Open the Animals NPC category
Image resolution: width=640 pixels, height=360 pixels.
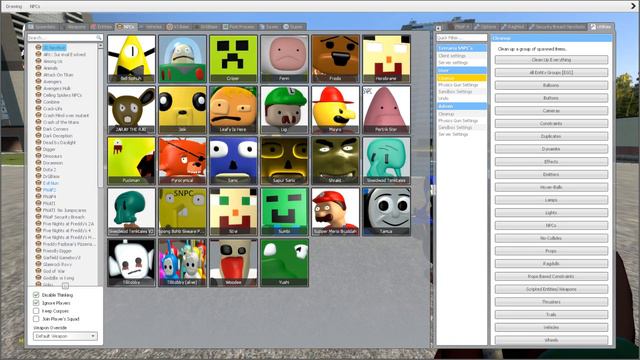[50, 68]
